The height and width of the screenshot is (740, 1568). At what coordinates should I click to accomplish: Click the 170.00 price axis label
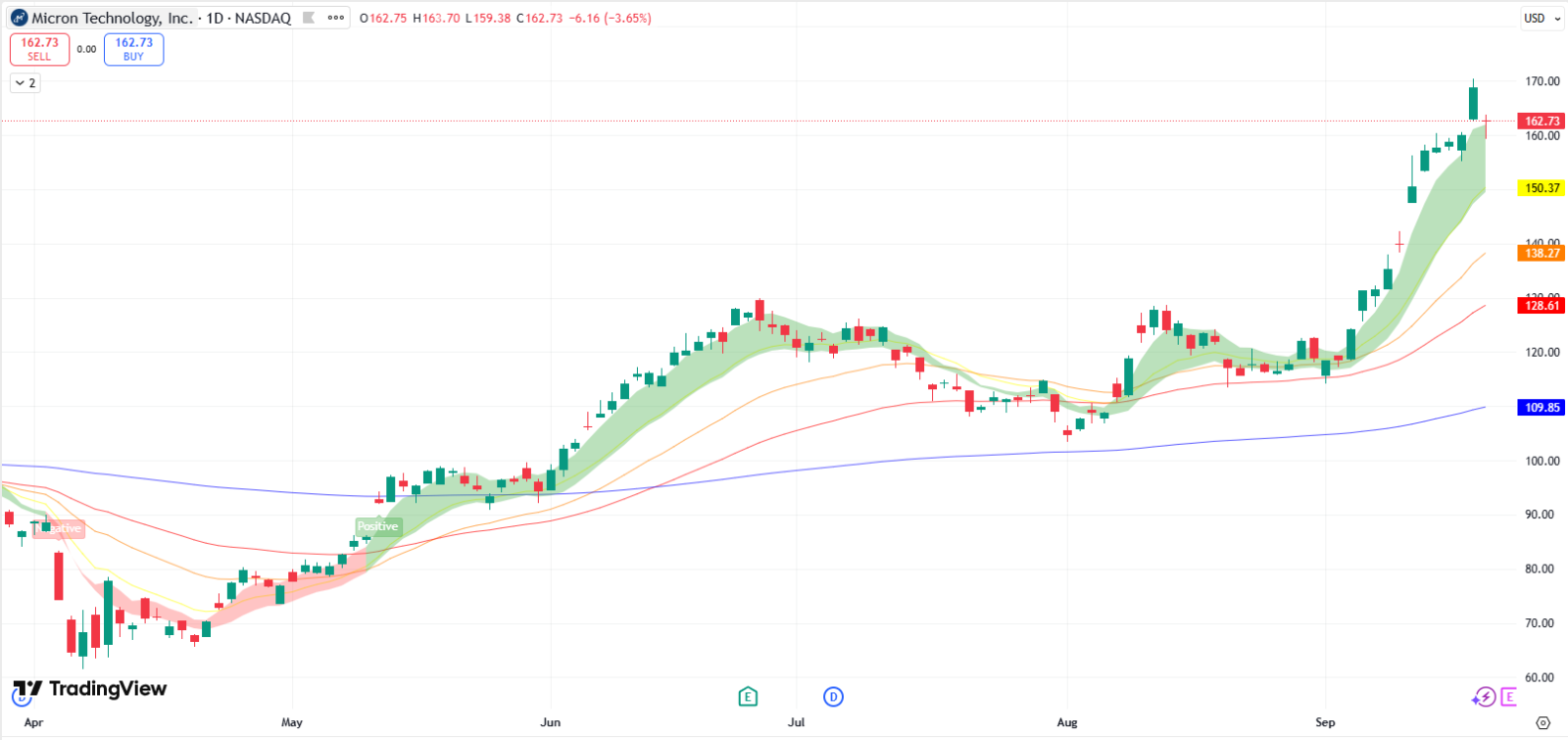(x=1543, y=81)
